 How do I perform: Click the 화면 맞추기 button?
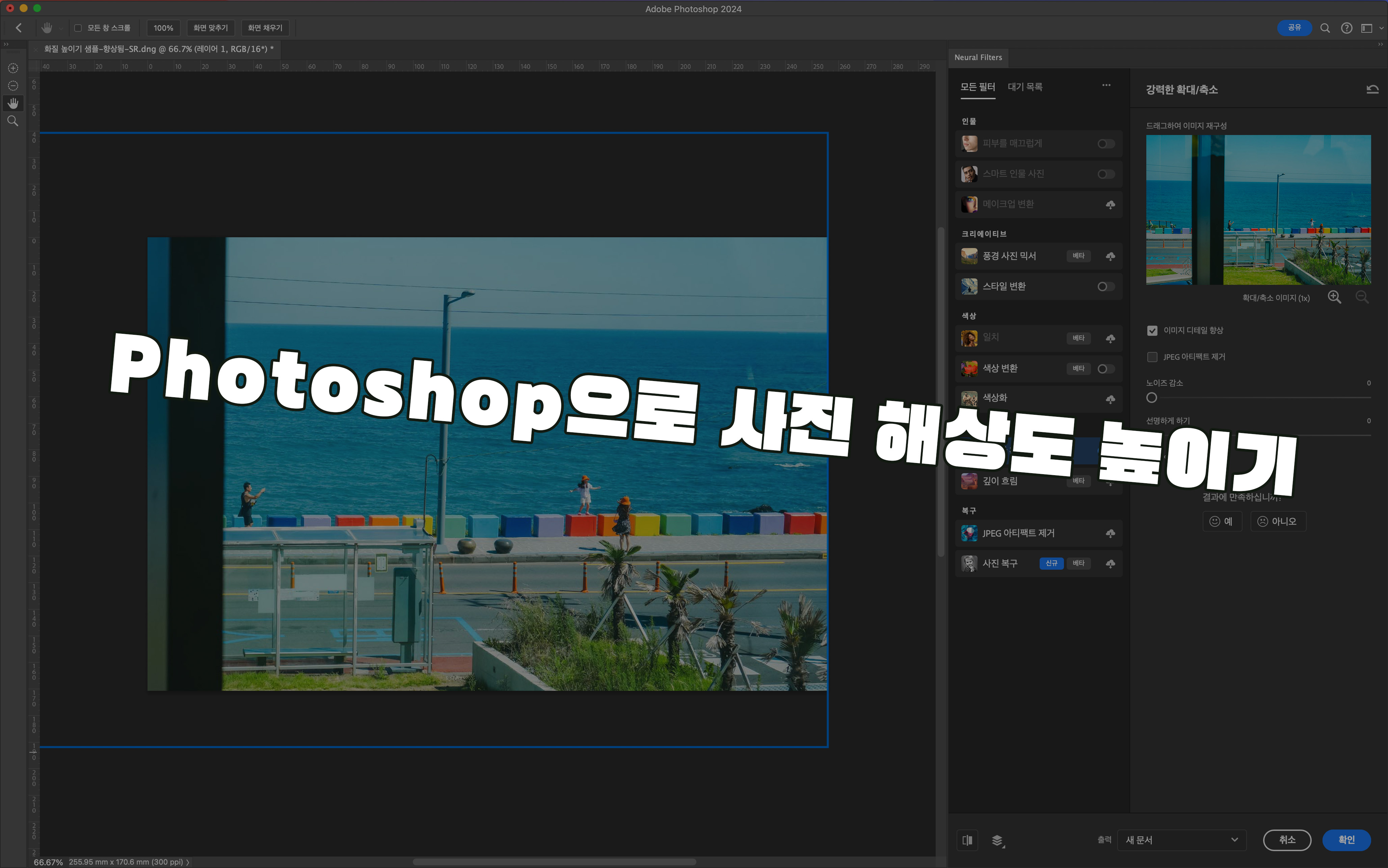pos(211,28)
